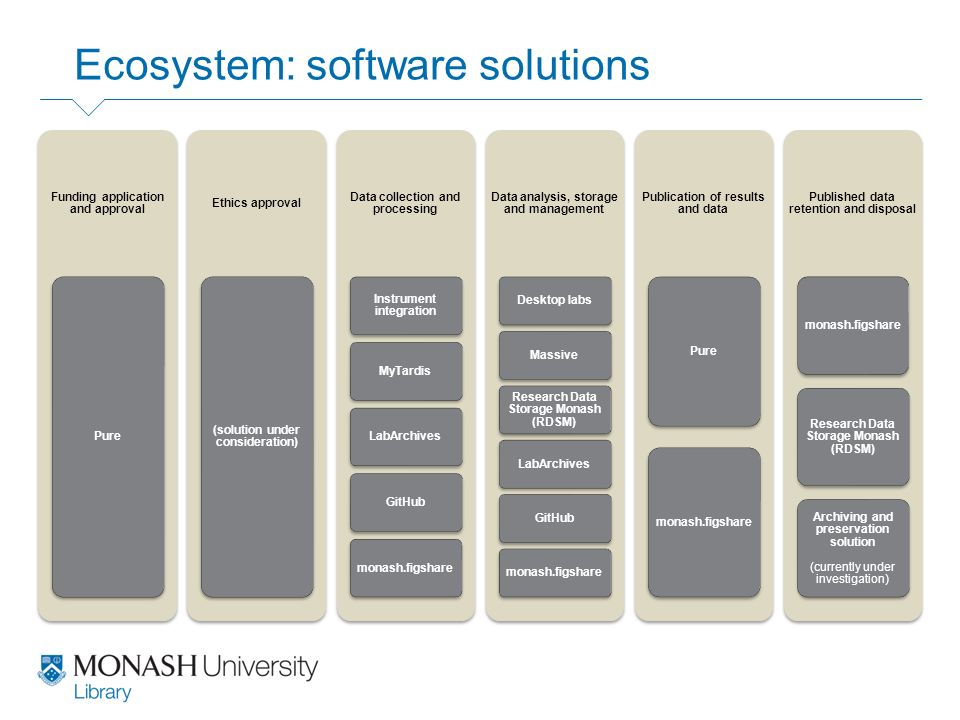Select the Pure box under Funding application
Screen dimensions: 960x720
tap(108, 437)
